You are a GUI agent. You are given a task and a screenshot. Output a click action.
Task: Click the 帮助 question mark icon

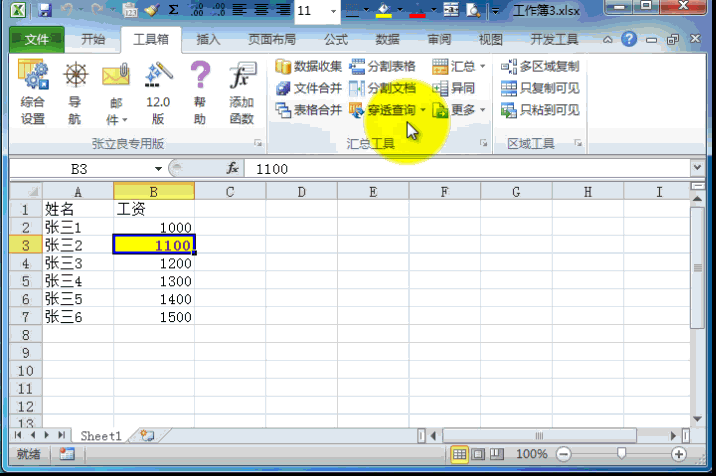pos(199,92)
